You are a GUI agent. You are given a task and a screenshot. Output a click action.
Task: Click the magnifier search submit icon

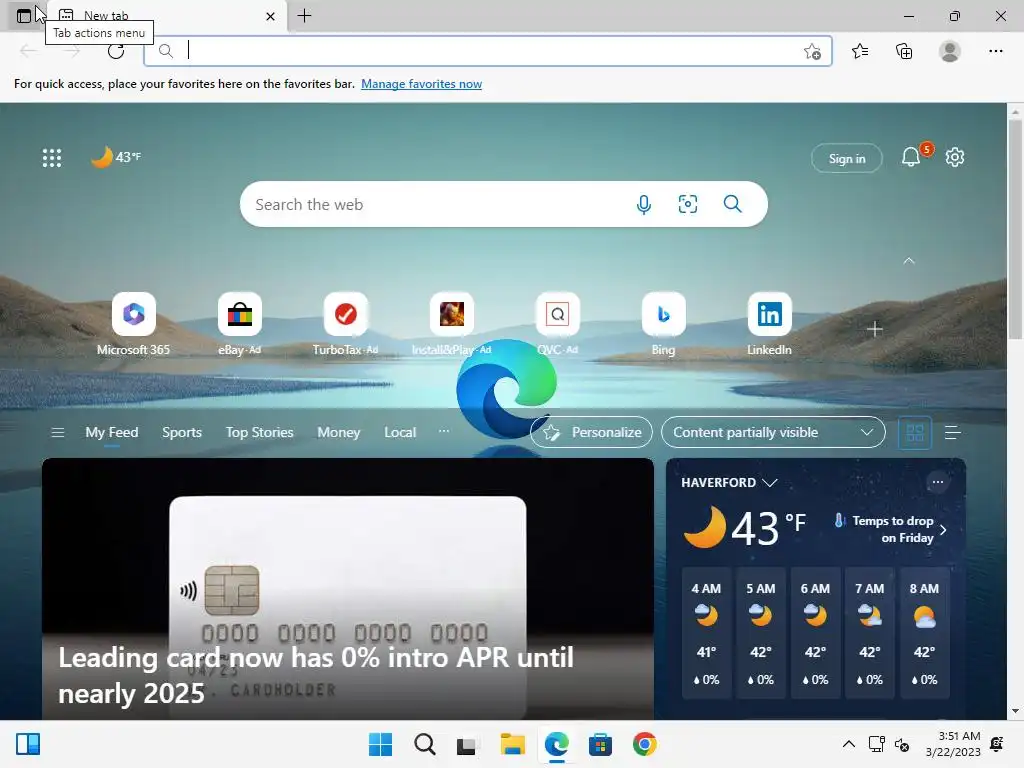pos(732,204)
